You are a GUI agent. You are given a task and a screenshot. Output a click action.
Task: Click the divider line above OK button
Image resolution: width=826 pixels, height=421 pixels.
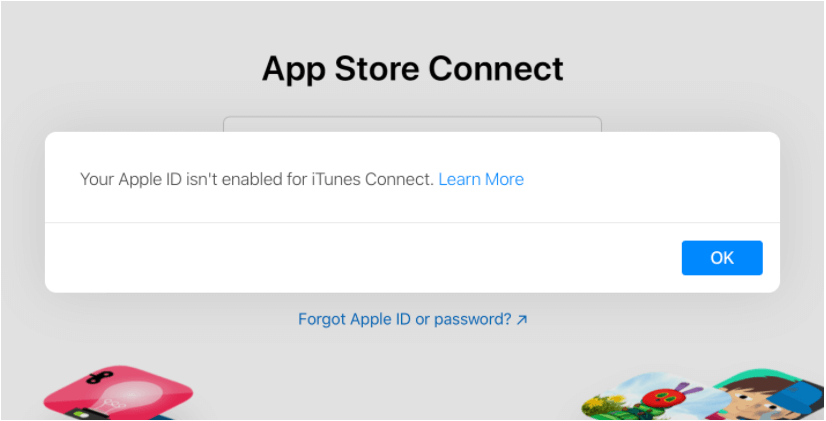pyautogui.click(x=412, y=222)
